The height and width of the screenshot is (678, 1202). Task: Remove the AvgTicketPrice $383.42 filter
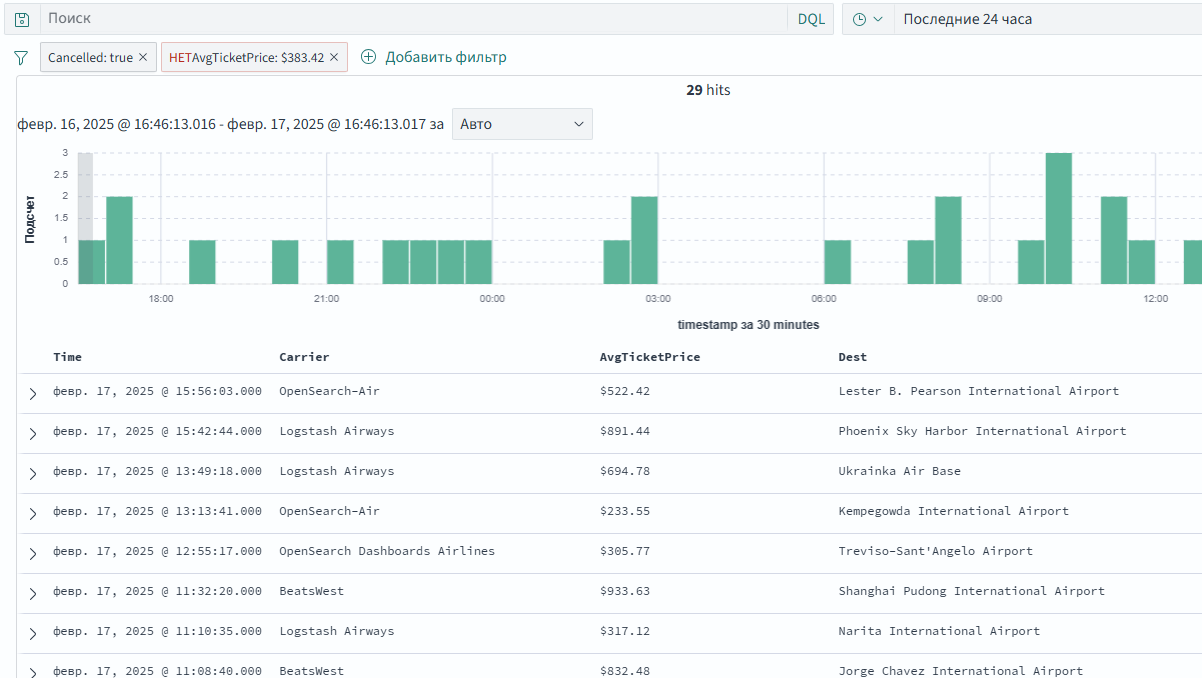coord(334,58)
